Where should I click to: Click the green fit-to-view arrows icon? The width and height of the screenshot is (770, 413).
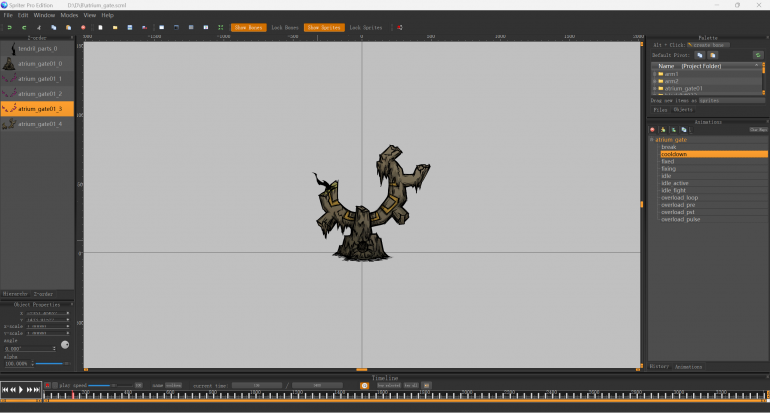coord(220,28)
